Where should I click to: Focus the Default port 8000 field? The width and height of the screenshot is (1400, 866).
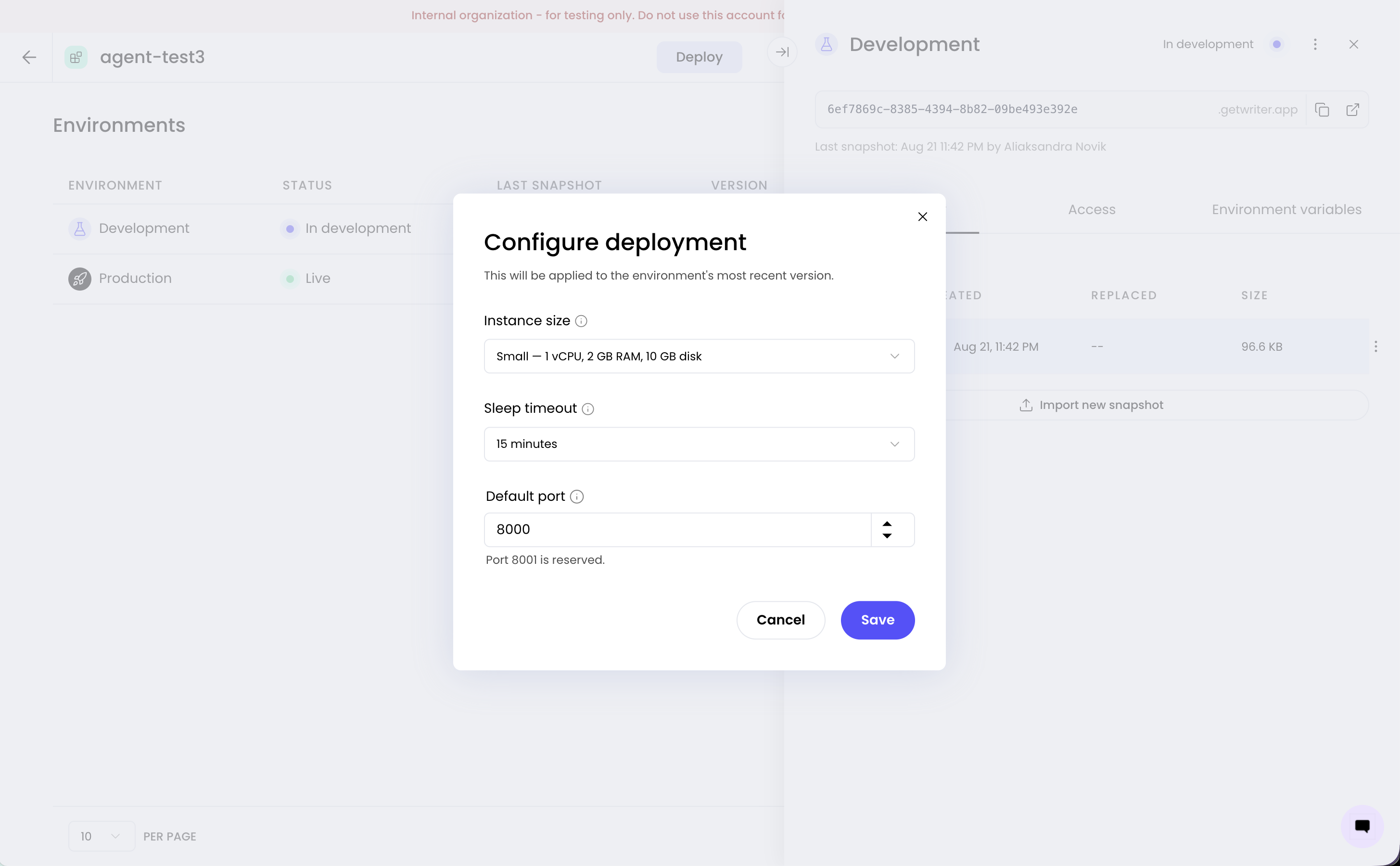coord(677,530)
